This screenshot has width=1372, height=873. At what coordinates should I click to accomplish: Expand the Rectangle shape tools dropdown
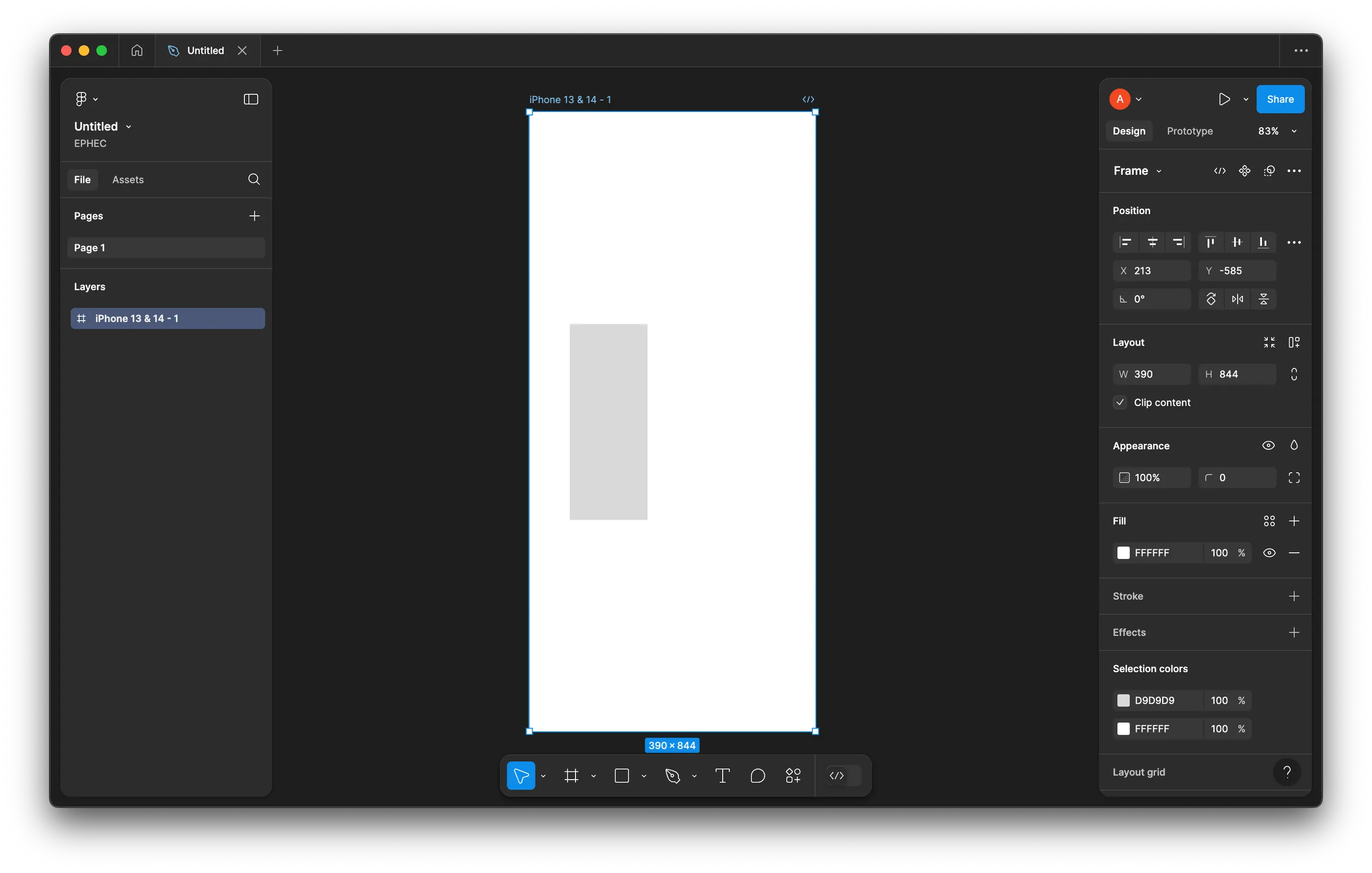coord(644,776)
